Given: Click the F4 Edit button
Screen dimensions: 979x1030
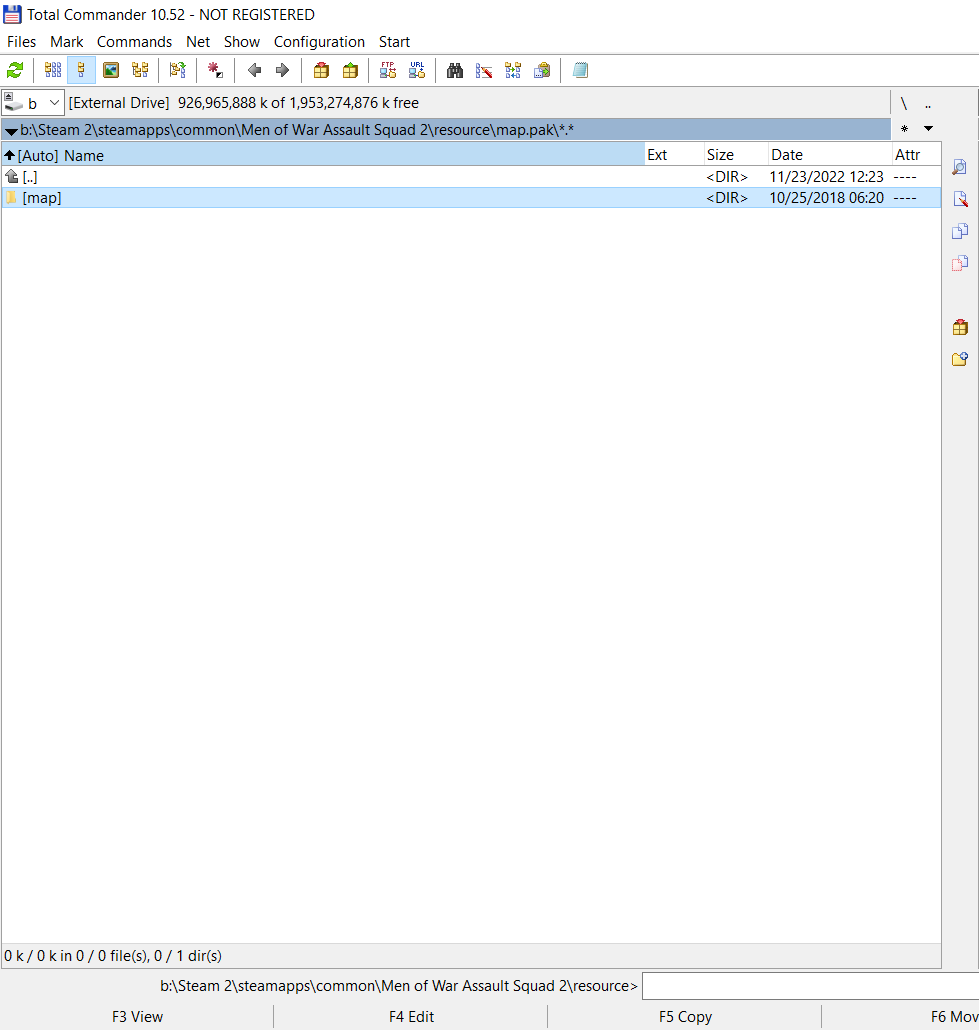Looking at the screenshot, I should (411, 1016).
